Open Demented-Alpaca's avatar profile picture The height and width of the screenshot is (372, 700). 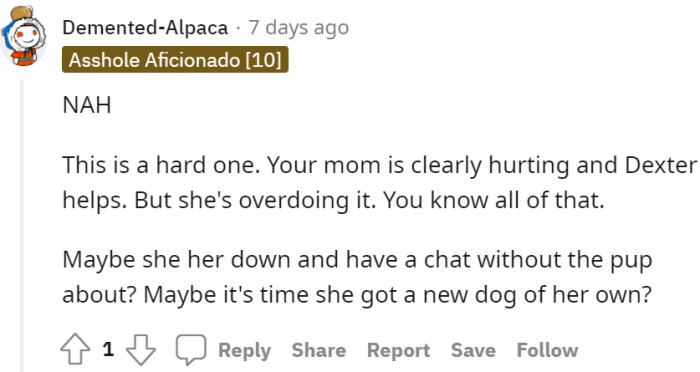(24, 36)
